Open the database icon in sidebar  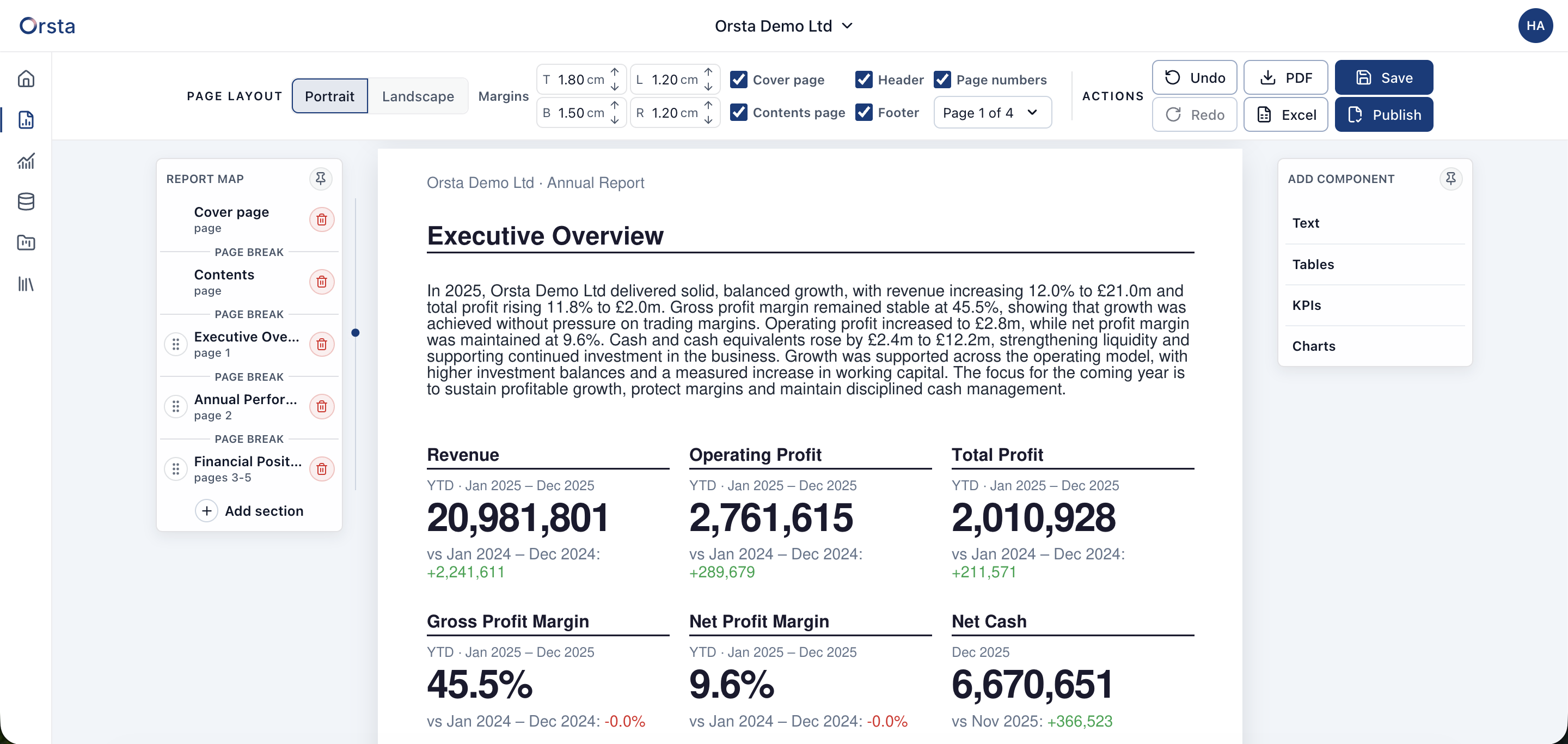coord(26,202)
